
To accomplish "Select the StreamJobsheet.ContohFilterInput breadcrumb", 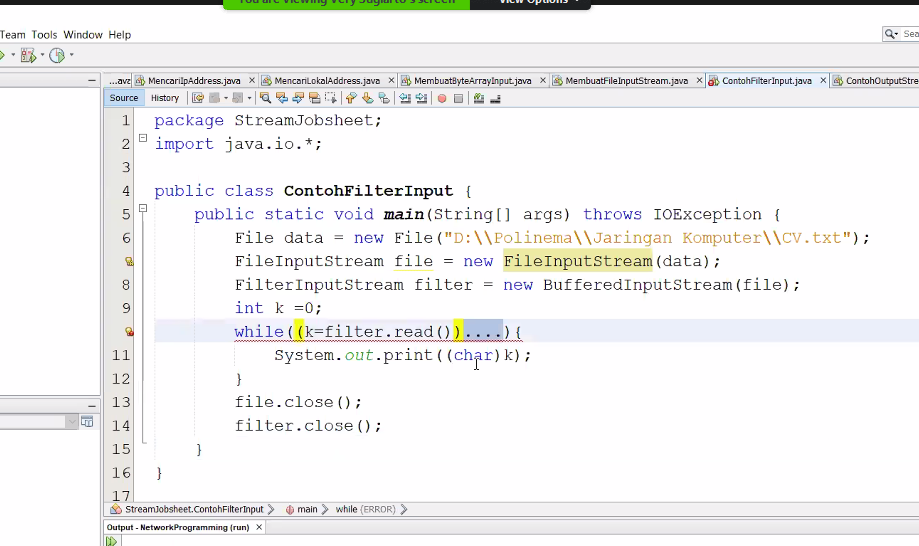I will pos(194,509).
